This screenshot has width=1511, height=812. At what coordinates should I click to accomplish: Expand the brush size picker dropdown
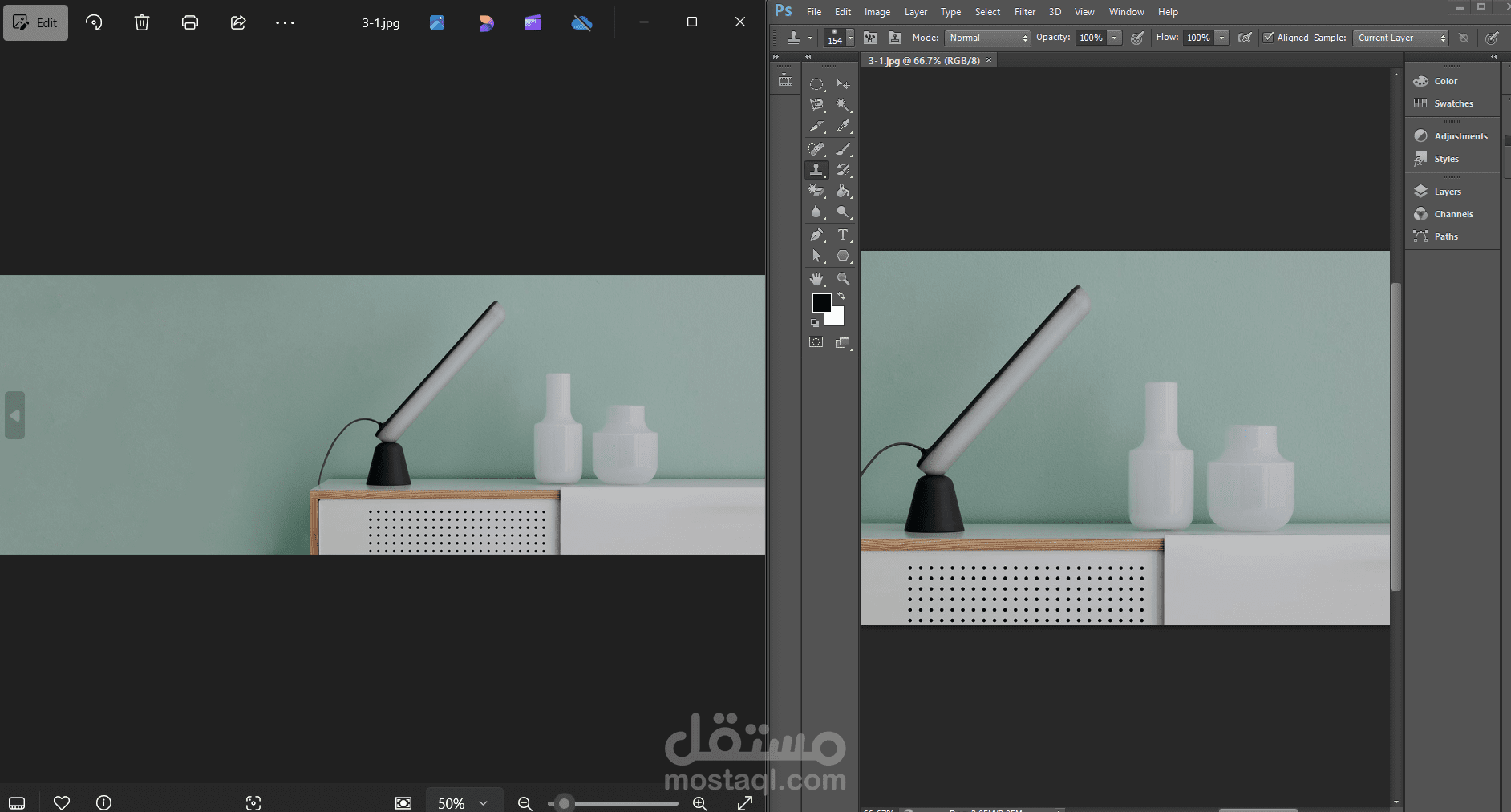(x=850, y=38)
